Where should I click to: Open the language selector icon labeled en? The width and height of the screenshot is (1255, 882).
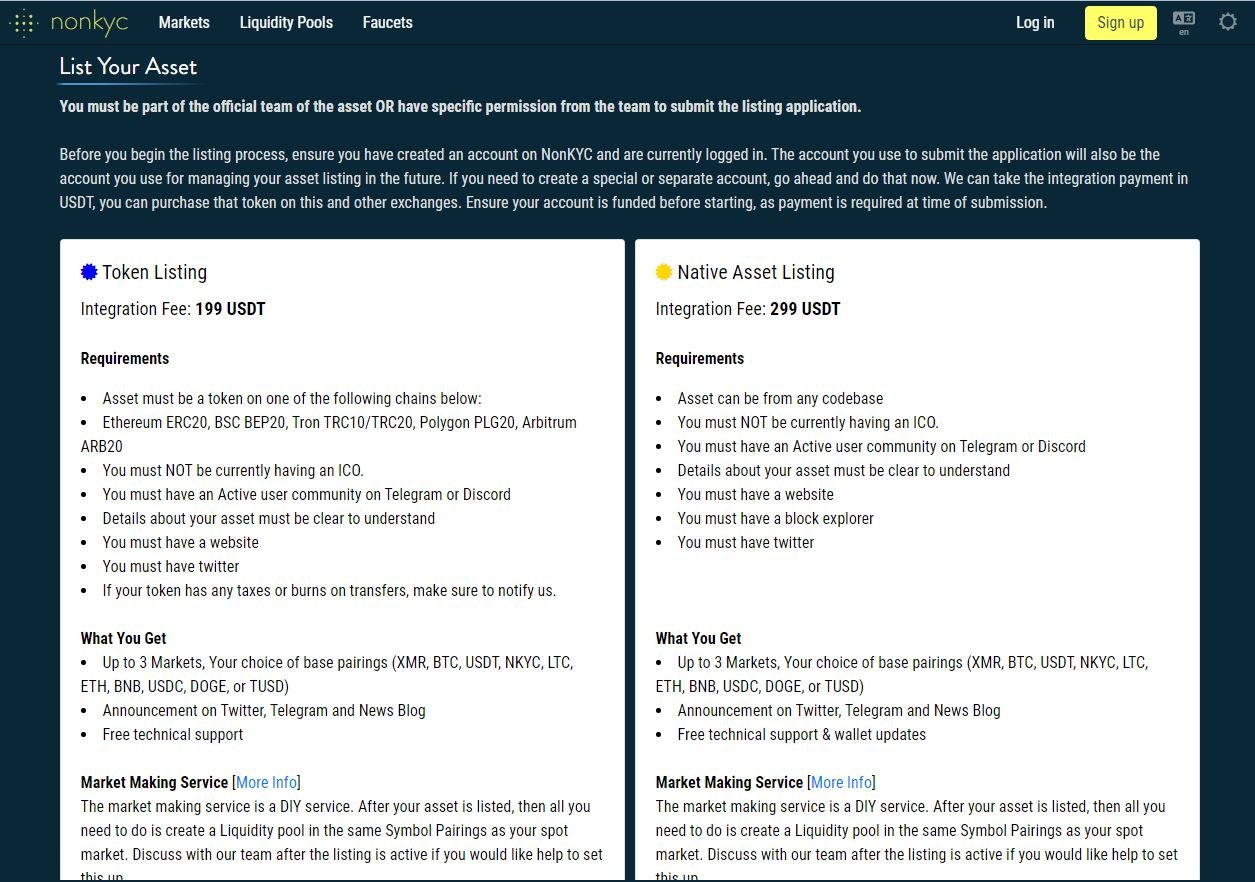(x=1184, y=23)
